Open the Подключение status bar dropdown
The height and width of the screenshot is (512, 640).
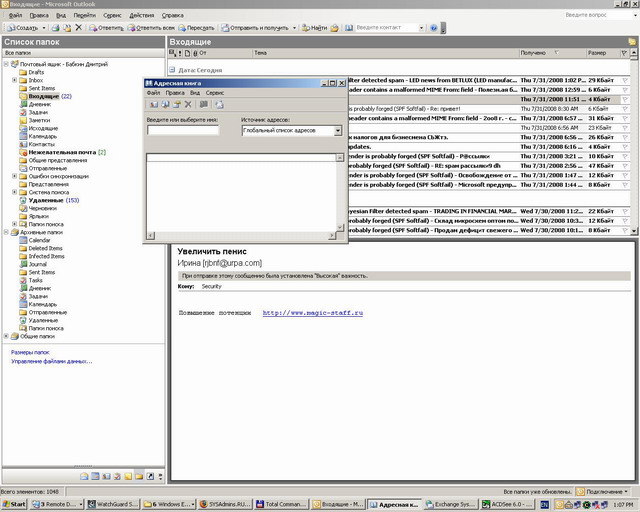[x=602, y=492]
